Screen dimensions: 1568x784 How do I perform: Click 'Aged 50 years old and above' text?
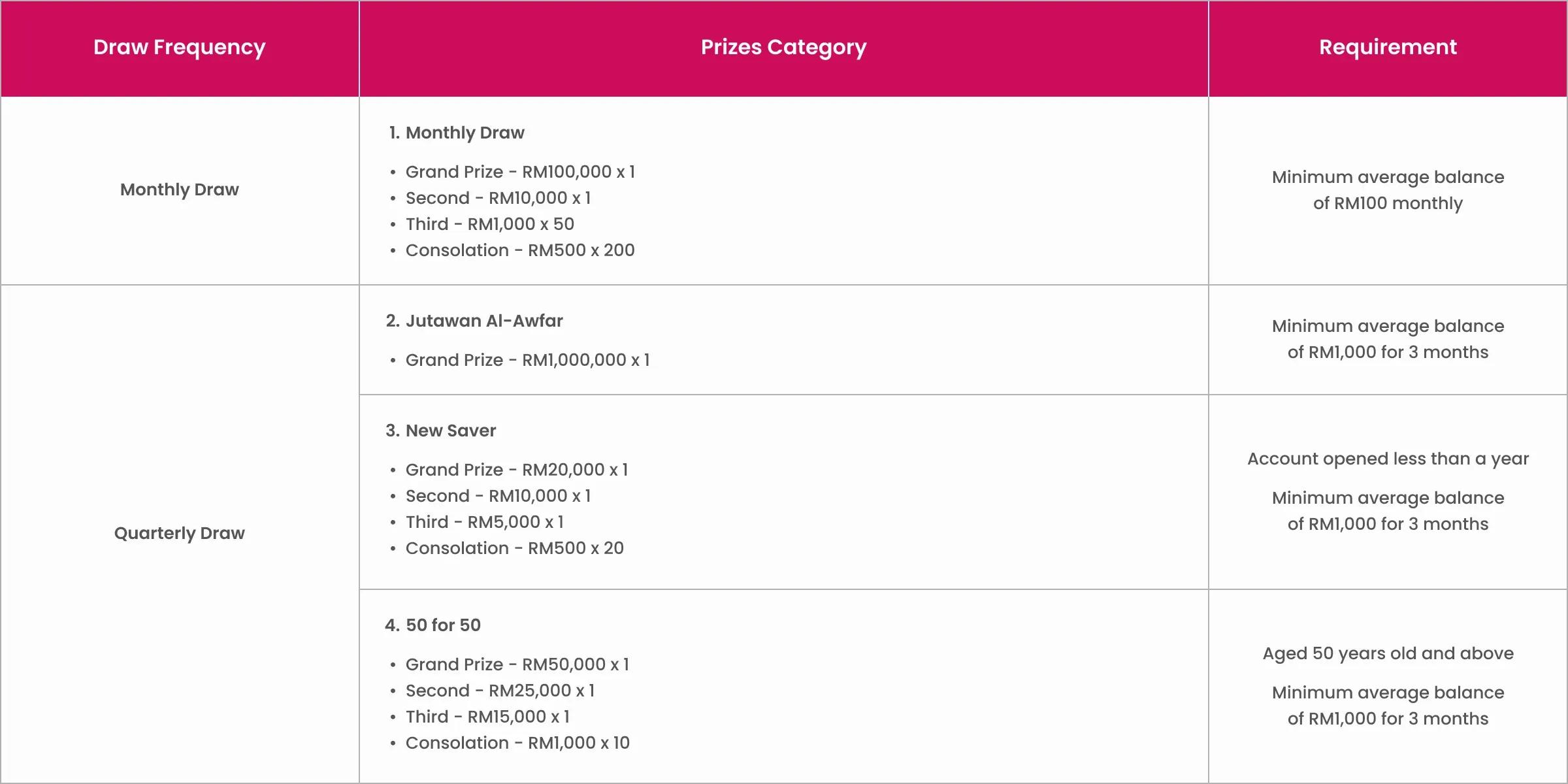[x=1388, y=653]
